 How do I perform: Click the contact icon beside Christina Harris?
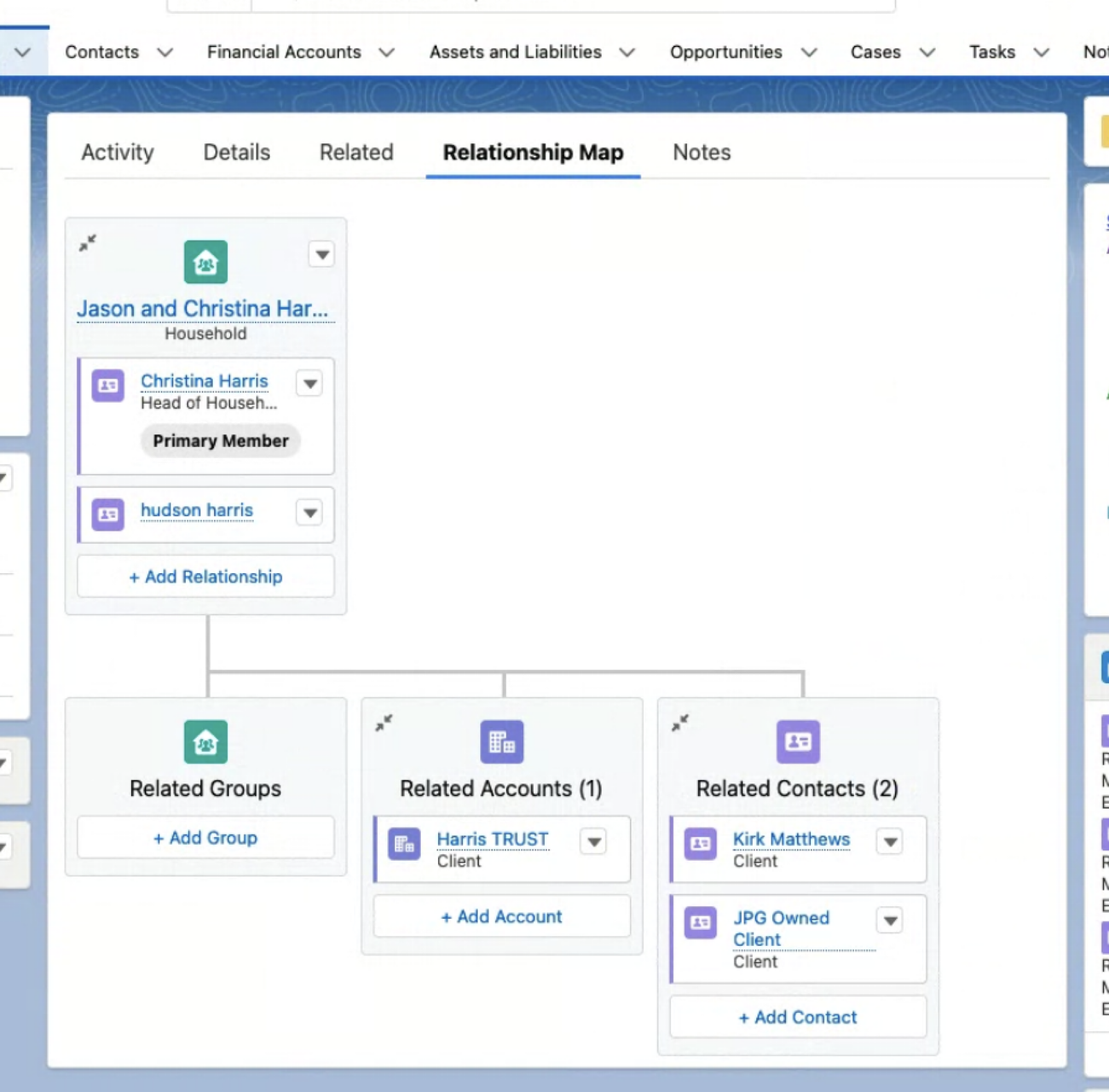point(108,385)
